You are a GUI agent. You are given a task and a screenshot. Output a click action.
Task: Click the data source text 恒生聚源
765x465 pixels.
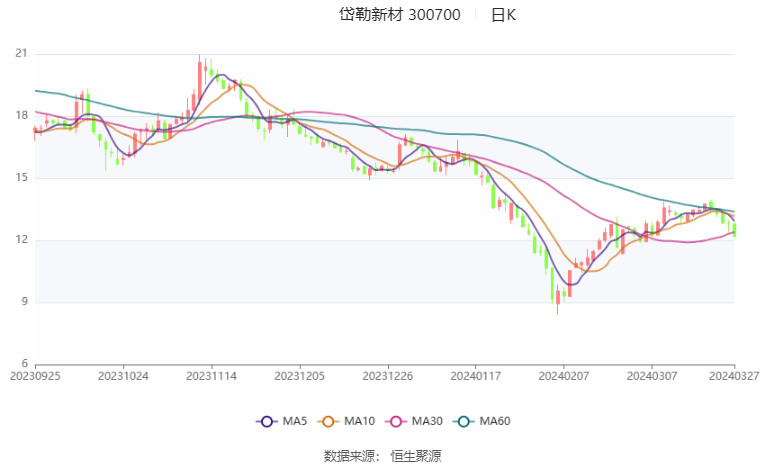click(x=416, y=456)
